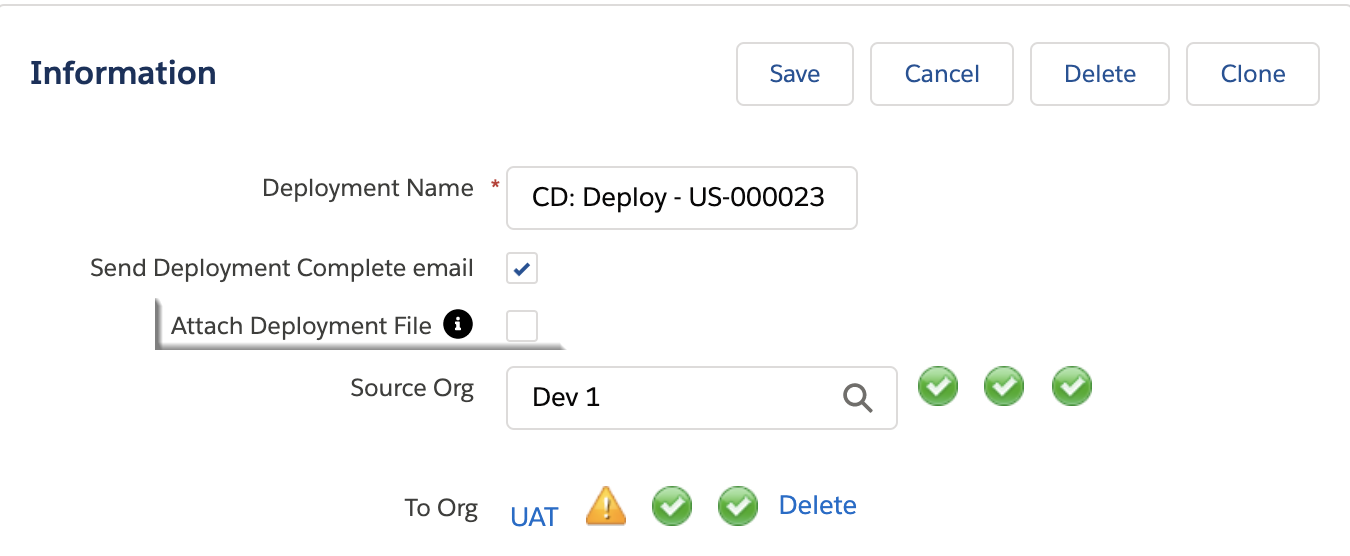Viewport: 1350px width, 556px height.
Task: Click the middle green check after Source Org
Action: coord(1004,387)
